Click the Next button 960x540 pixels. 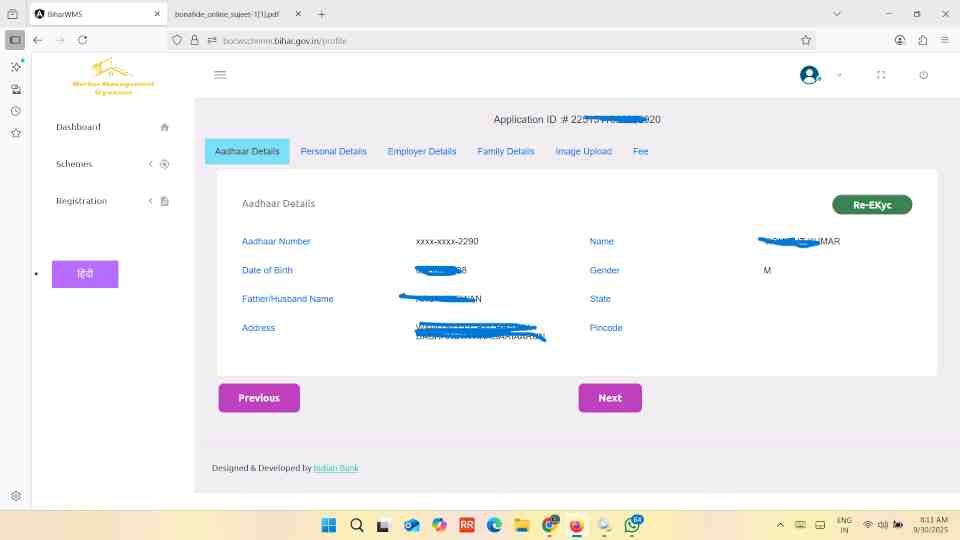(610, 398)
